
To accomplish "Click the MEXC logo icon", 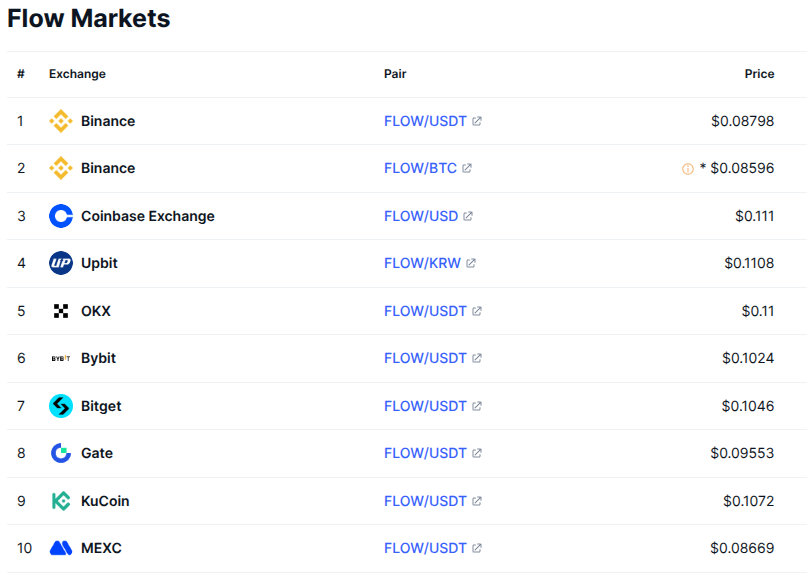I will click(x=61, y=548).
